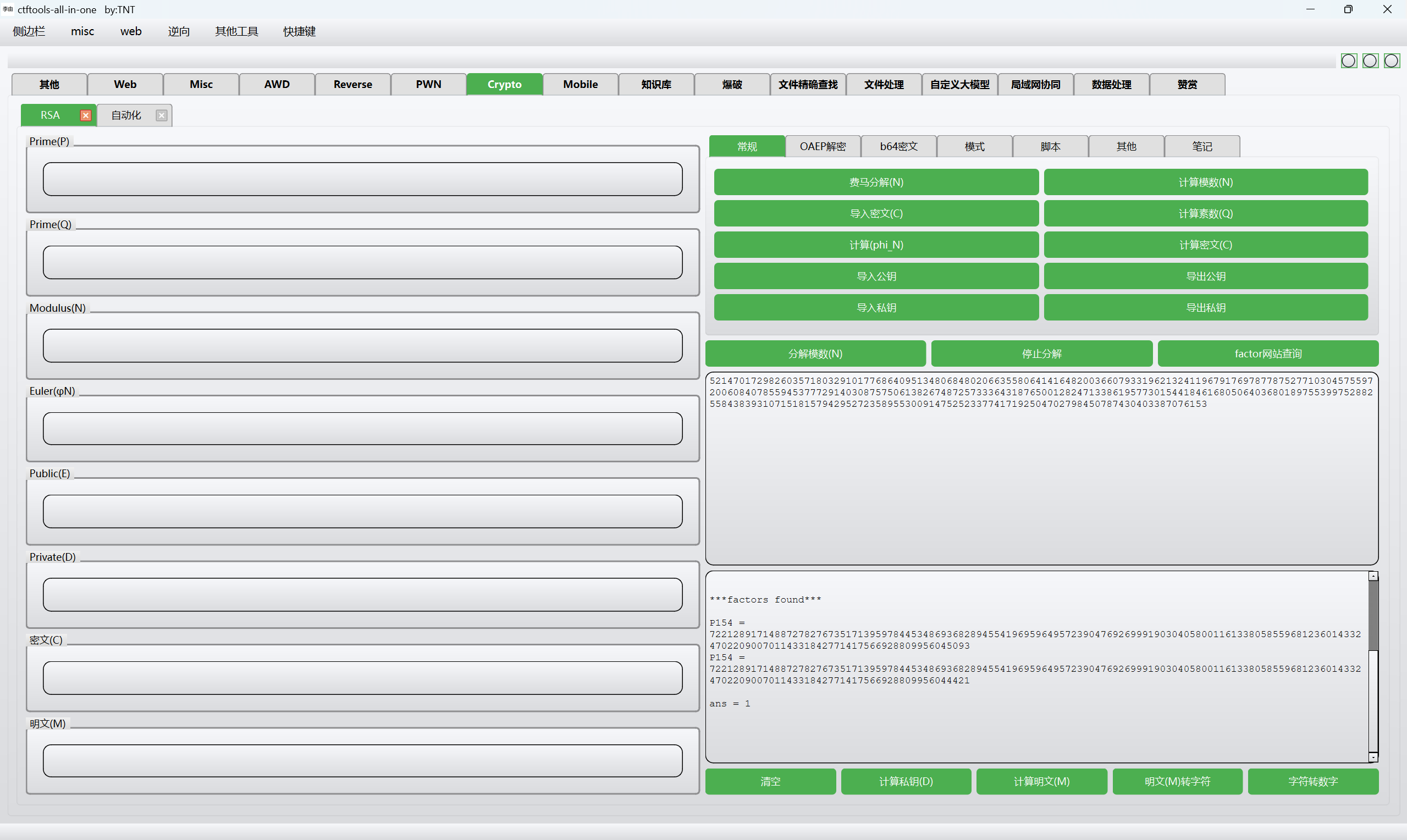The width and height of the screenshot is (1407, 840).
Task: Switch to the 笔记 tab
Action: pos(1201,147)
